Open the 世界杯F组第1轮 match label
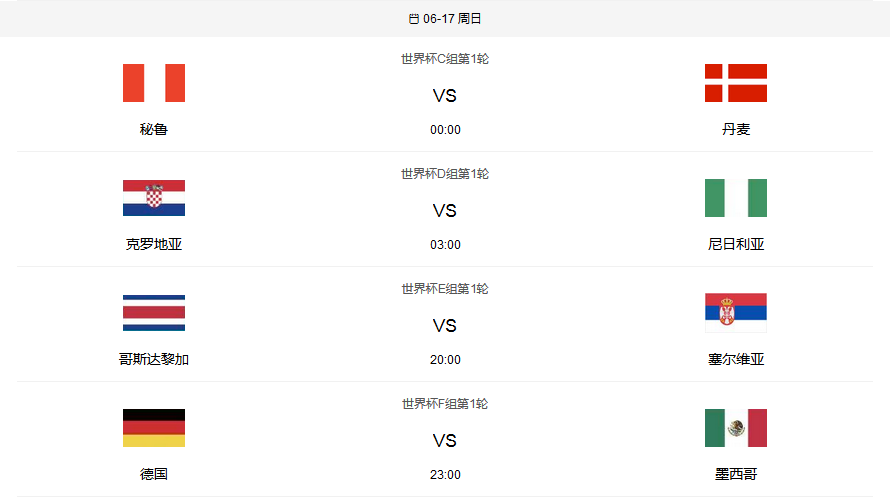This screenshot has height=501, width=891. click(445, 404)
